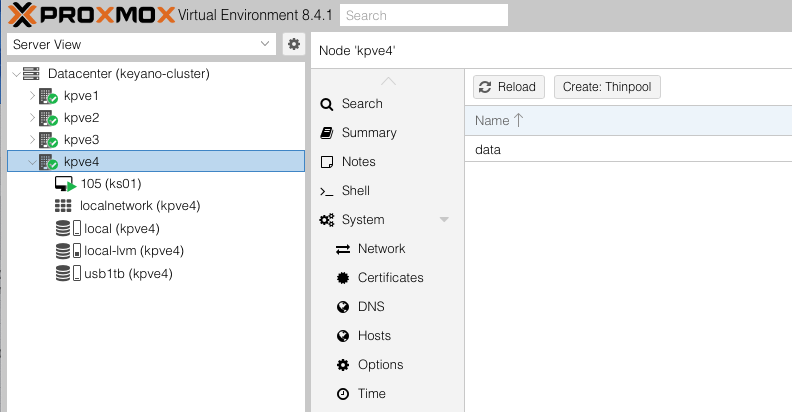Screen dimensions: 792x412
Task: Select local (kpve4) storage
Action: tap(122, 229)
